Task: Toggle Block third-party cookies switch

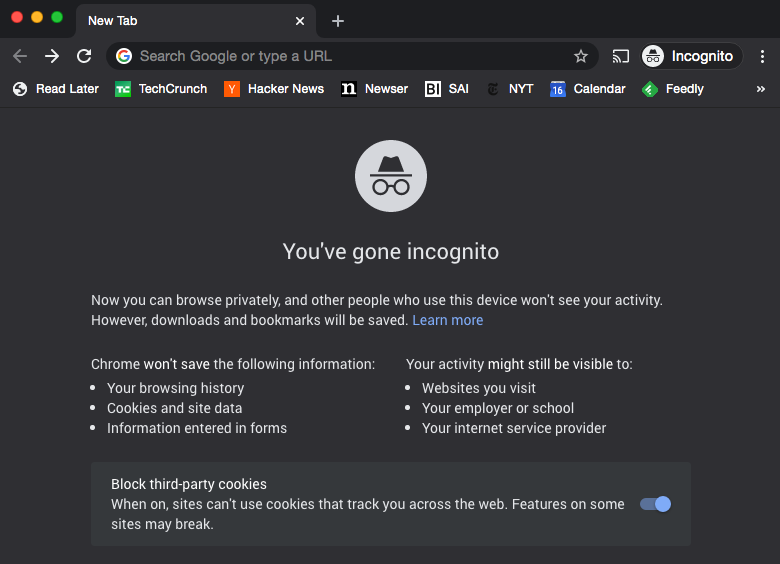Action: [x=656, y=504]
